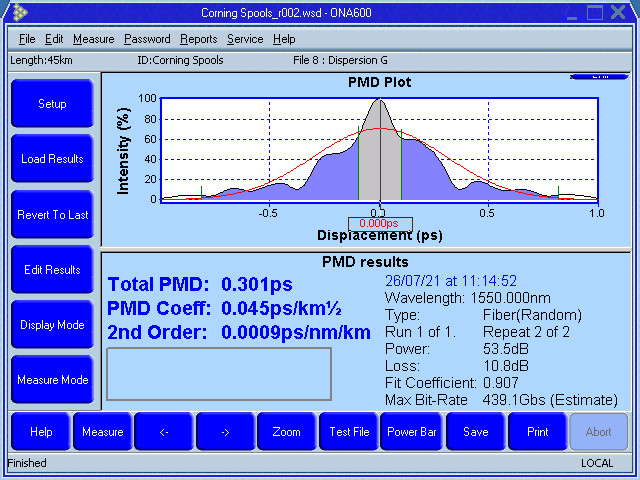Image resolution: width=640 pixels, height=480 pixels.
Task: Click the Load Results button
Action: [x=52, y=159]
